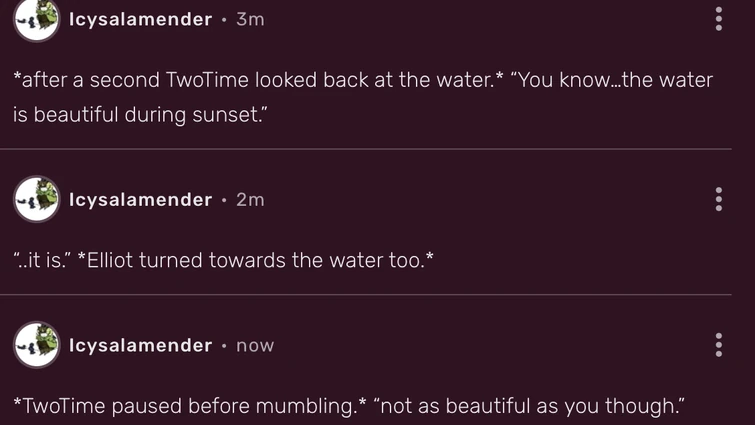
Task: Open Icysalamender's profile from the 3m comment username
Action: click(x=140, y=20)
